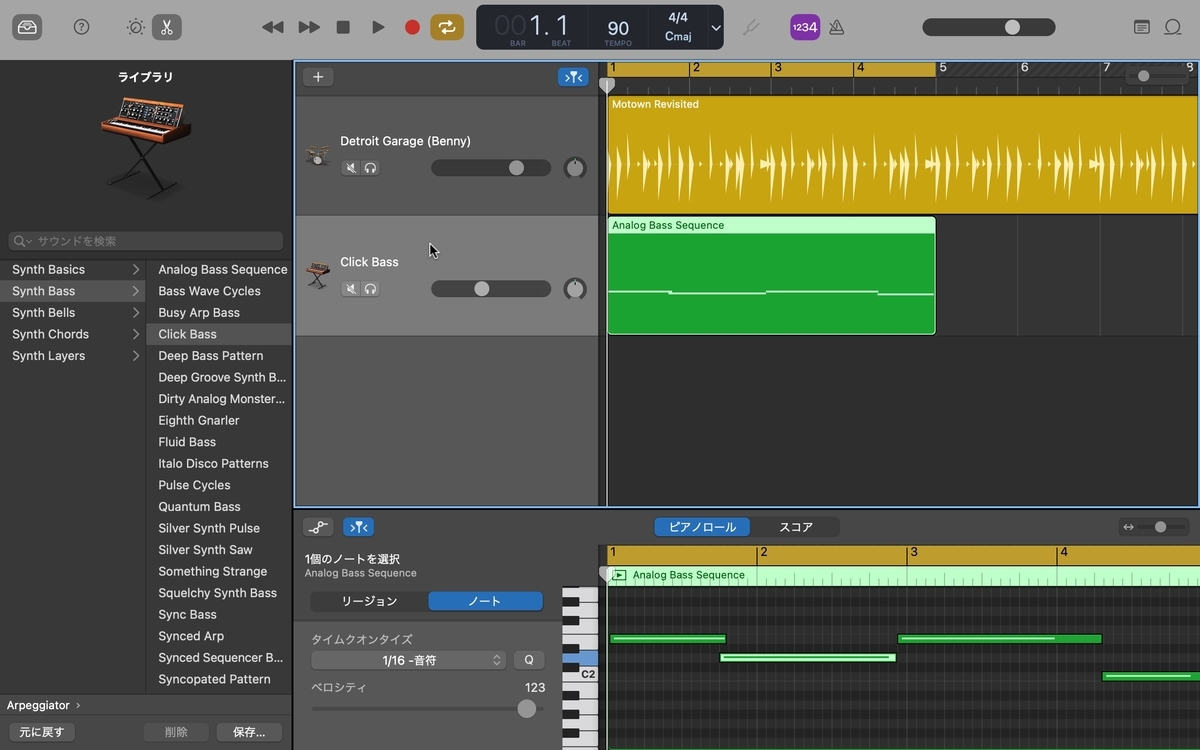Screen dimensions: 1200x750
Task: Add a new track with plus button
Action: pyautogui.click(x=318, y=77)
